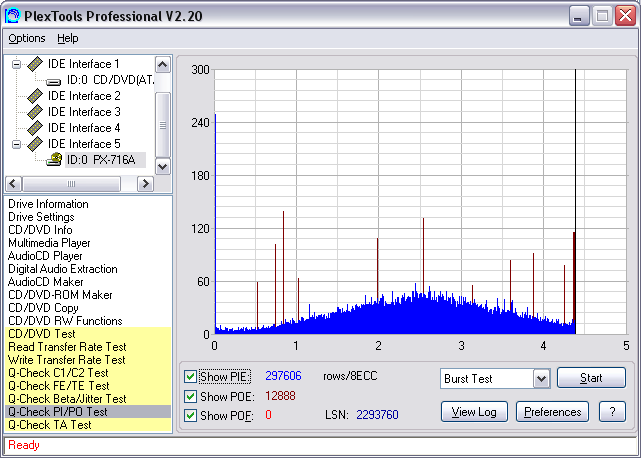Click the IDE Interface 5 chip icon
641x458 pixels.
pyautogui.click(x=35, y=144)
